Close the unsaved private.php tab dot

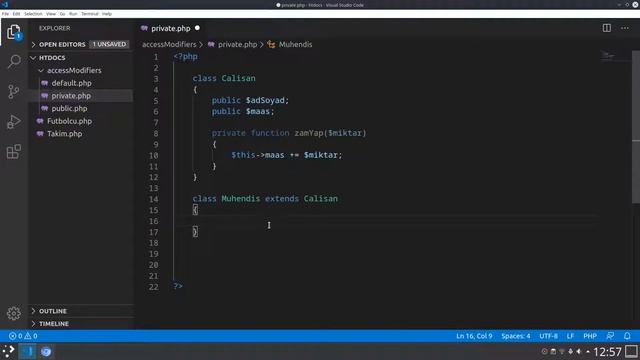click(x=198, y=28)
